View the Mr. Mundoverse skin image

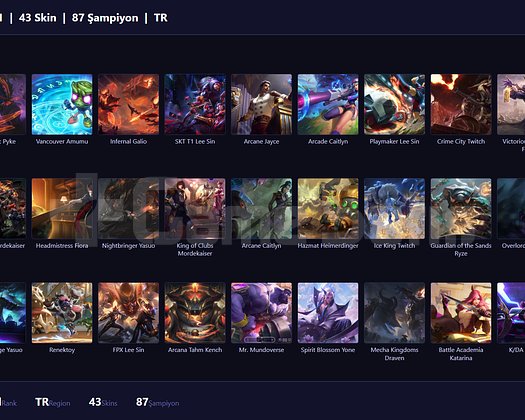coord(261,313)
